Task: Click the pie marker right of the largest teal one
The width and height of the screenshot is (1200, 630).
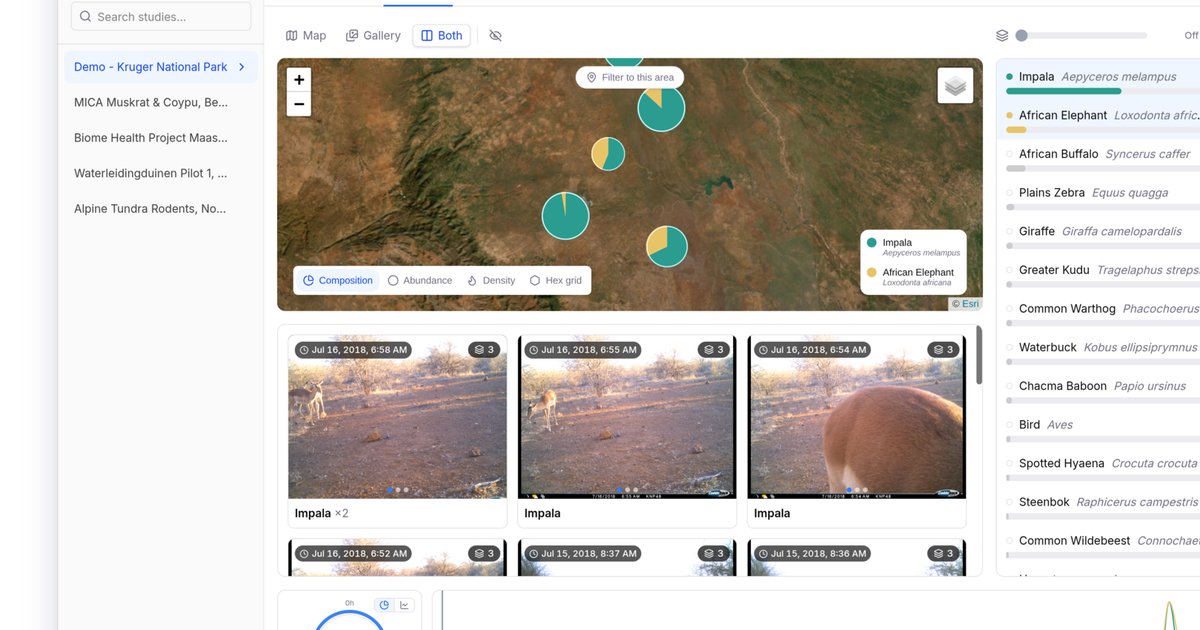Action: point(667,247)
